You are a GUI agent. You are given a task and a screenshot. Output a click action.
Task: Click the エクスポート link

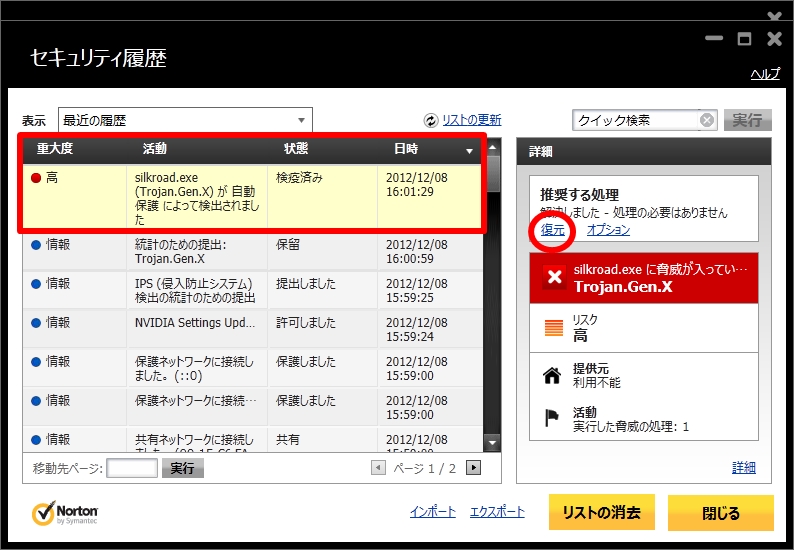(497, 512)
